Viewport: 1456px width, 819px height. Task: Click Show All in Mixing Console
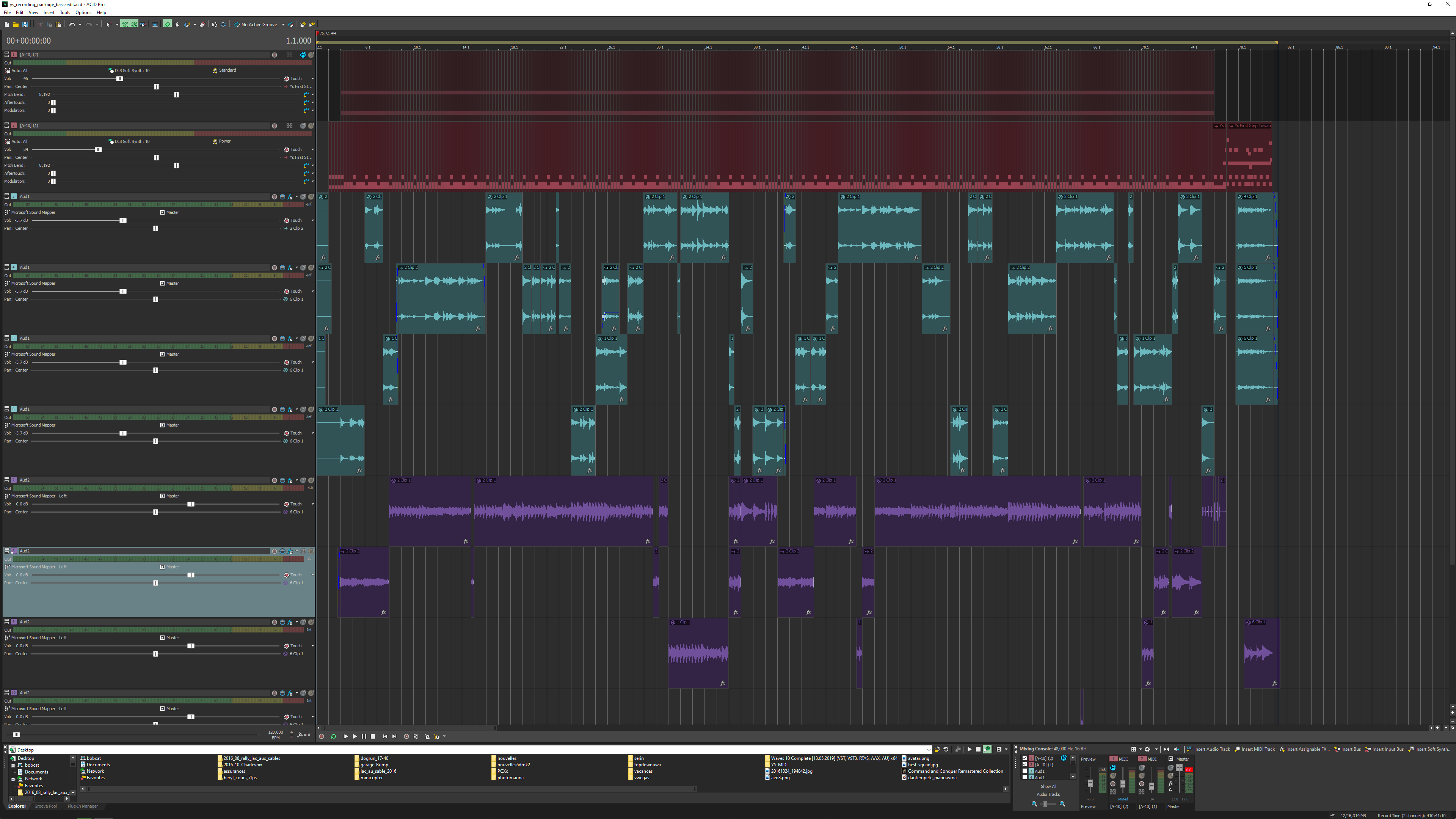tap(1048, 787)
